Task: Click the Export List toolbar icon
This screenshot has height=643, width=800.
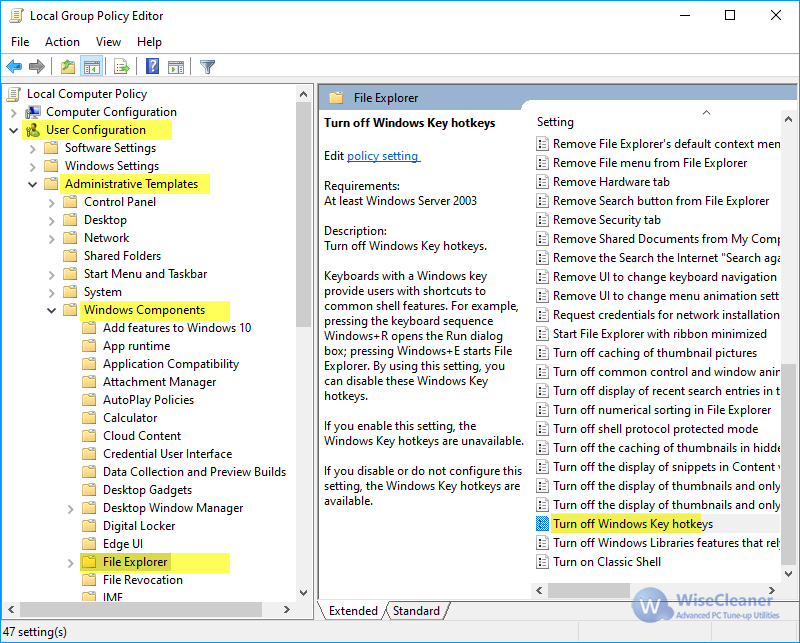Action: 122,66
